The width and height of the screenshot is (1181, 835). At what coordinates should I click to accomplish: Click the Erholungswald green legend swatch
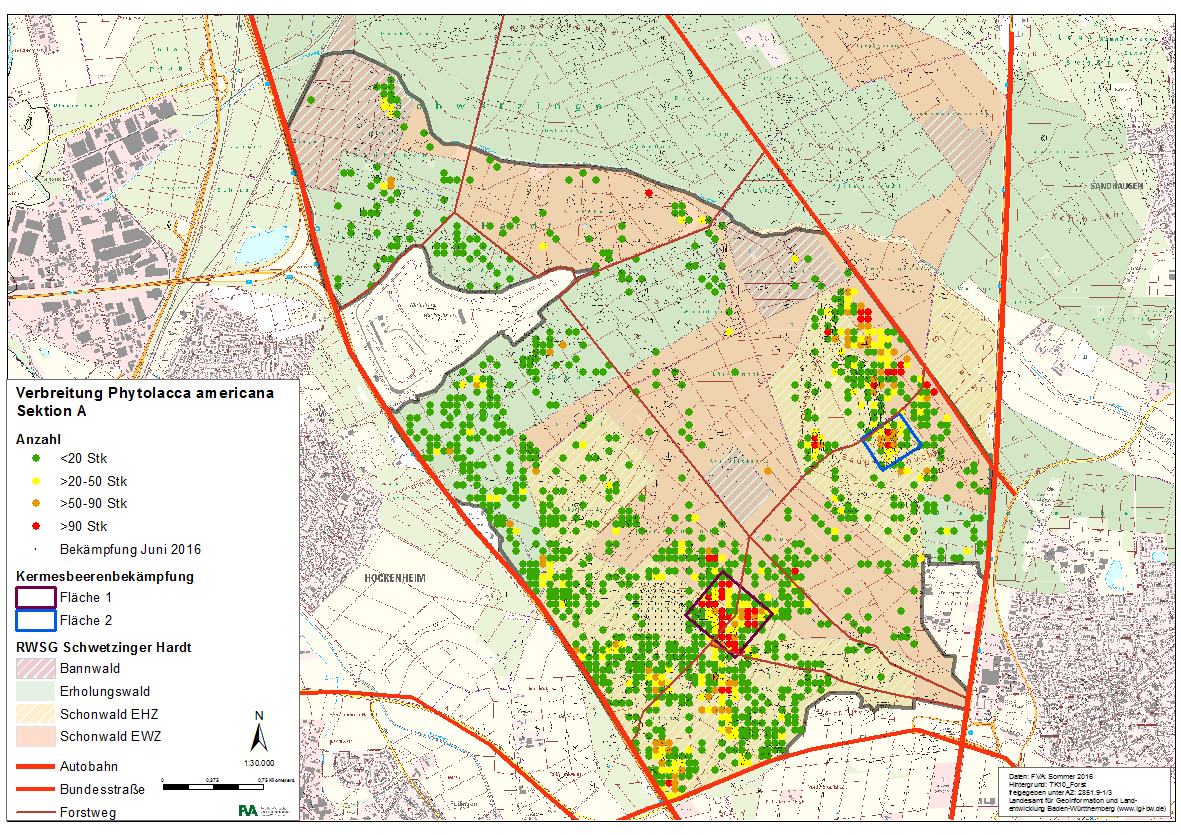tap(35, 691)
